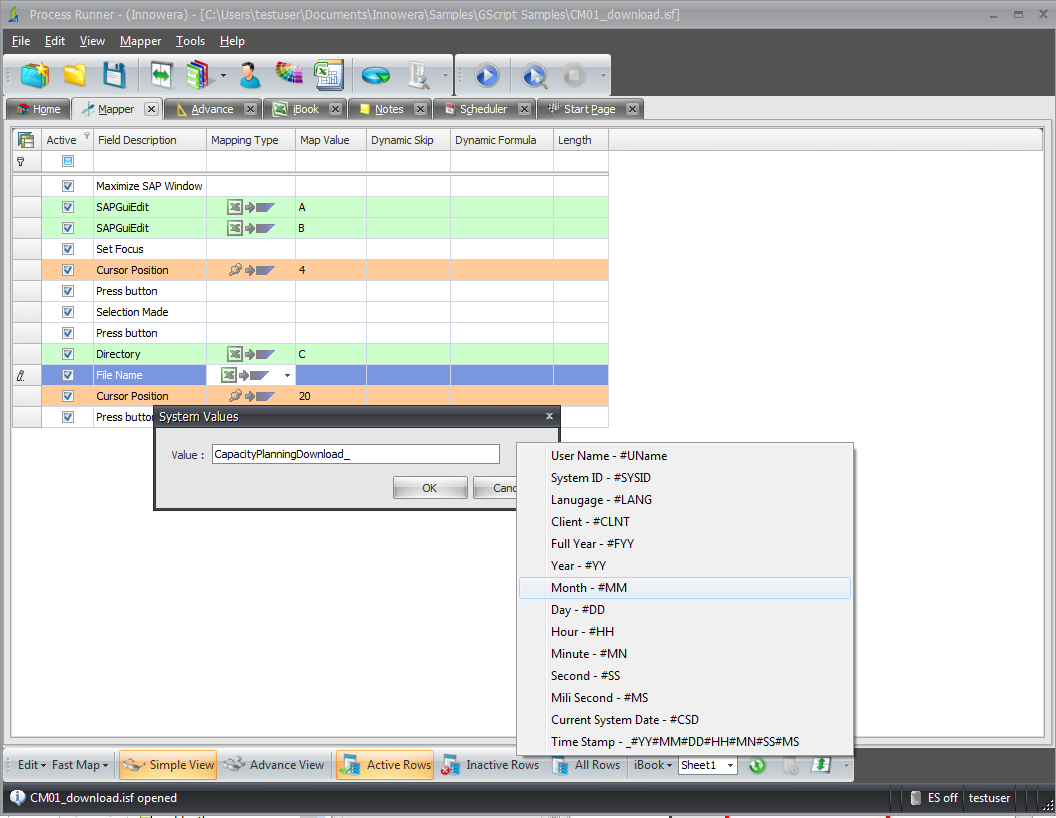Open the Tools menu
The width and height of the screenshot is (1056, 818).
pos(190,41)
